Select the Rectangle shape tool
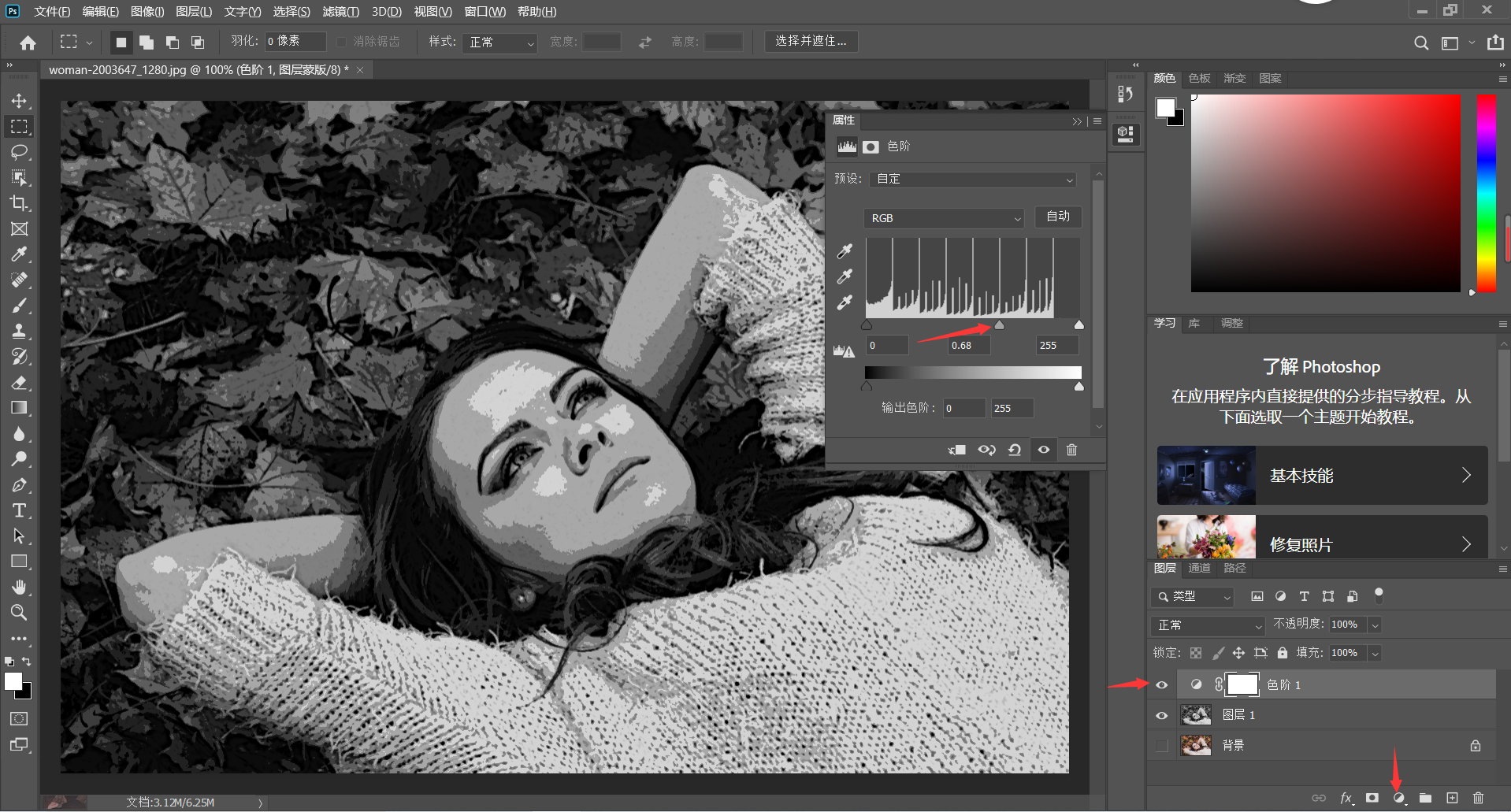Viewport: 1511px width, 812px height. tap(20, 562)
